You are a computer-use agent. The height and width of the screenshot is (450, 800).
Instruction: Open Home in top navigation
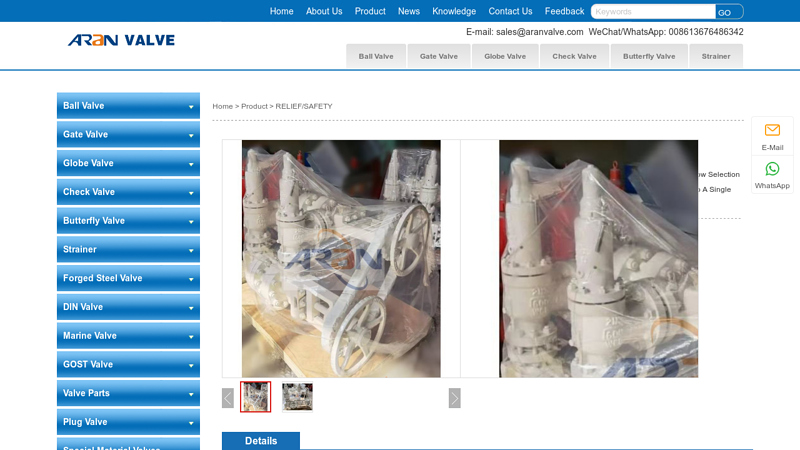click(x=281, y=11)
